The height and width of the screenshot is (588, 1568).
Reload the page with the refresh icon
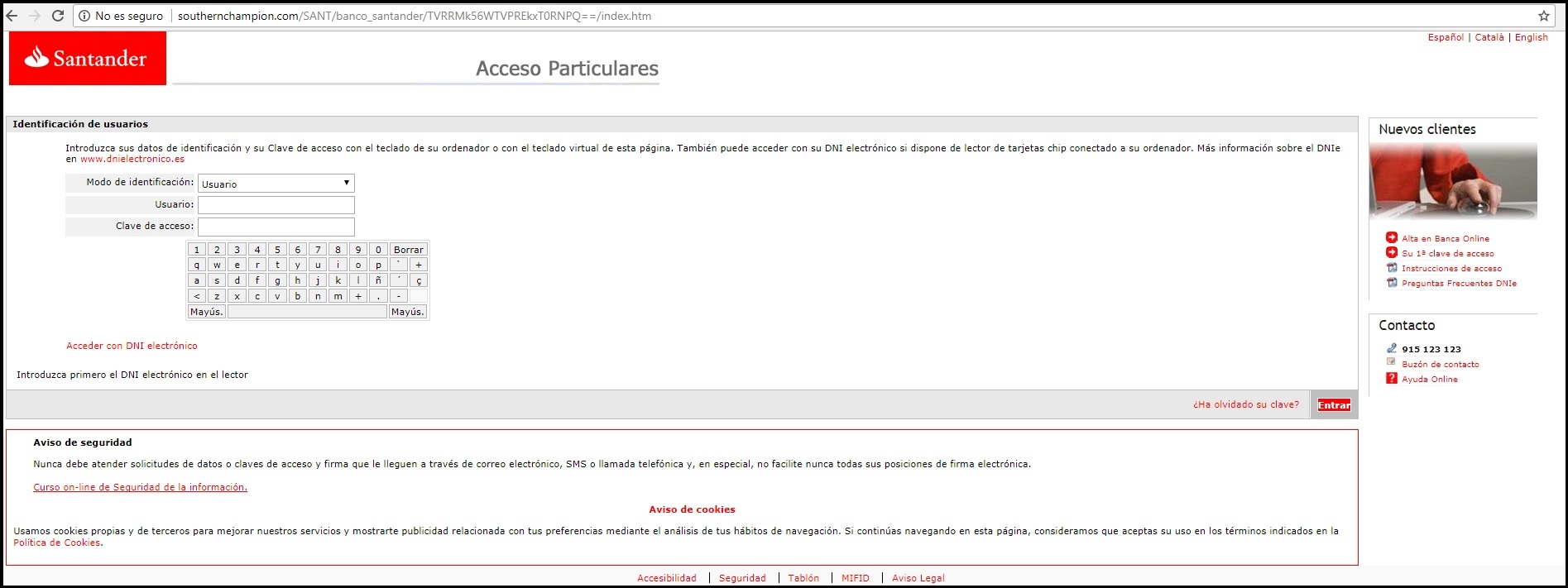pos(57,16)
